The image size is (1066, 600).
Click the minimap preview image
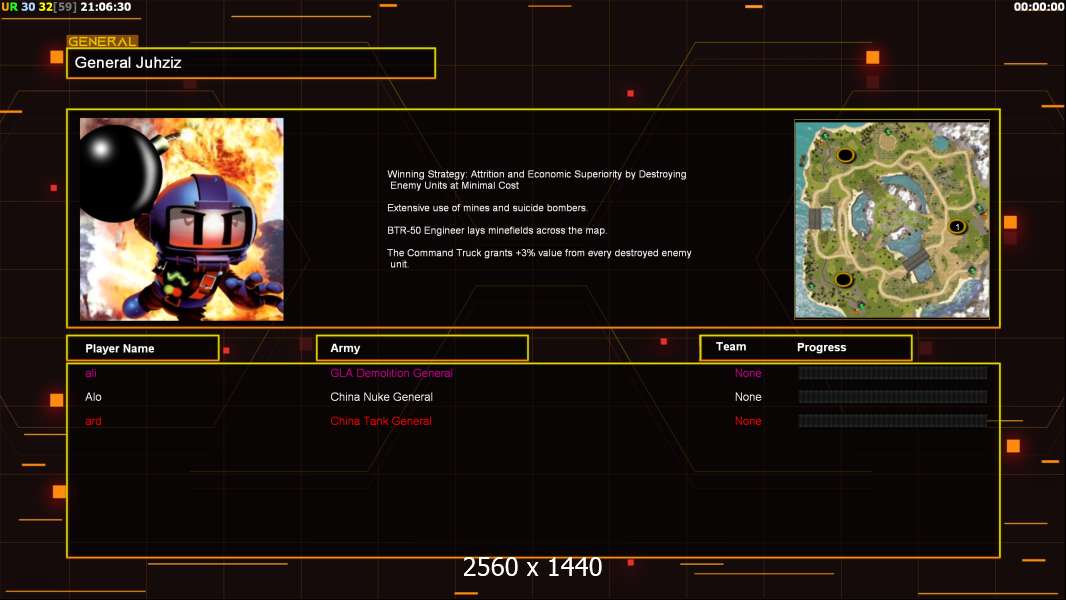tap(892, 219)
